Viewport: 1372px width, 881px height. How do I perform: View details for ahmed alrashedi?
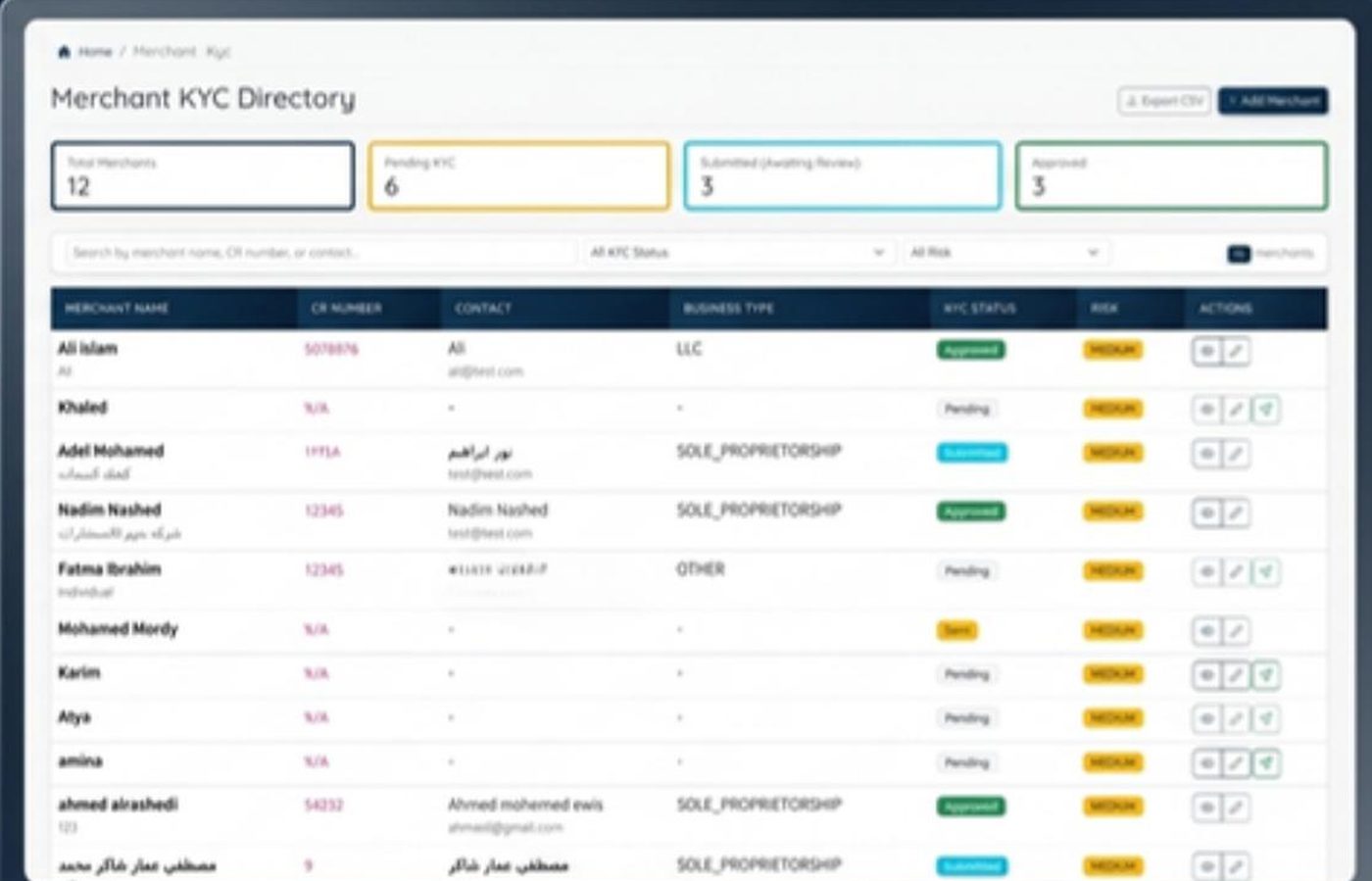pos(1206,808)
